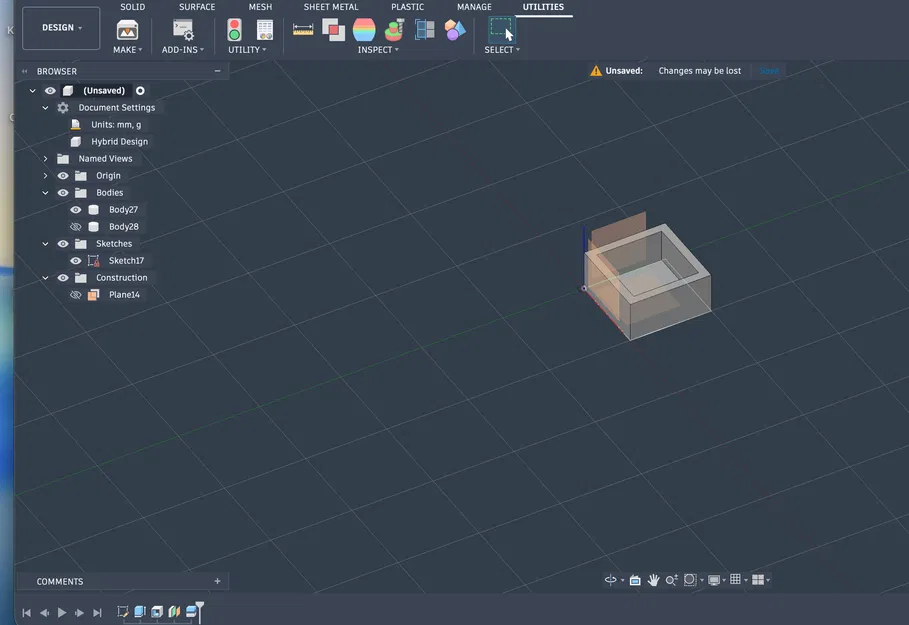Open the Grid and Snaps dropdown
The width and height of the screenshot is (909, 625).
[x=745, y=579]
